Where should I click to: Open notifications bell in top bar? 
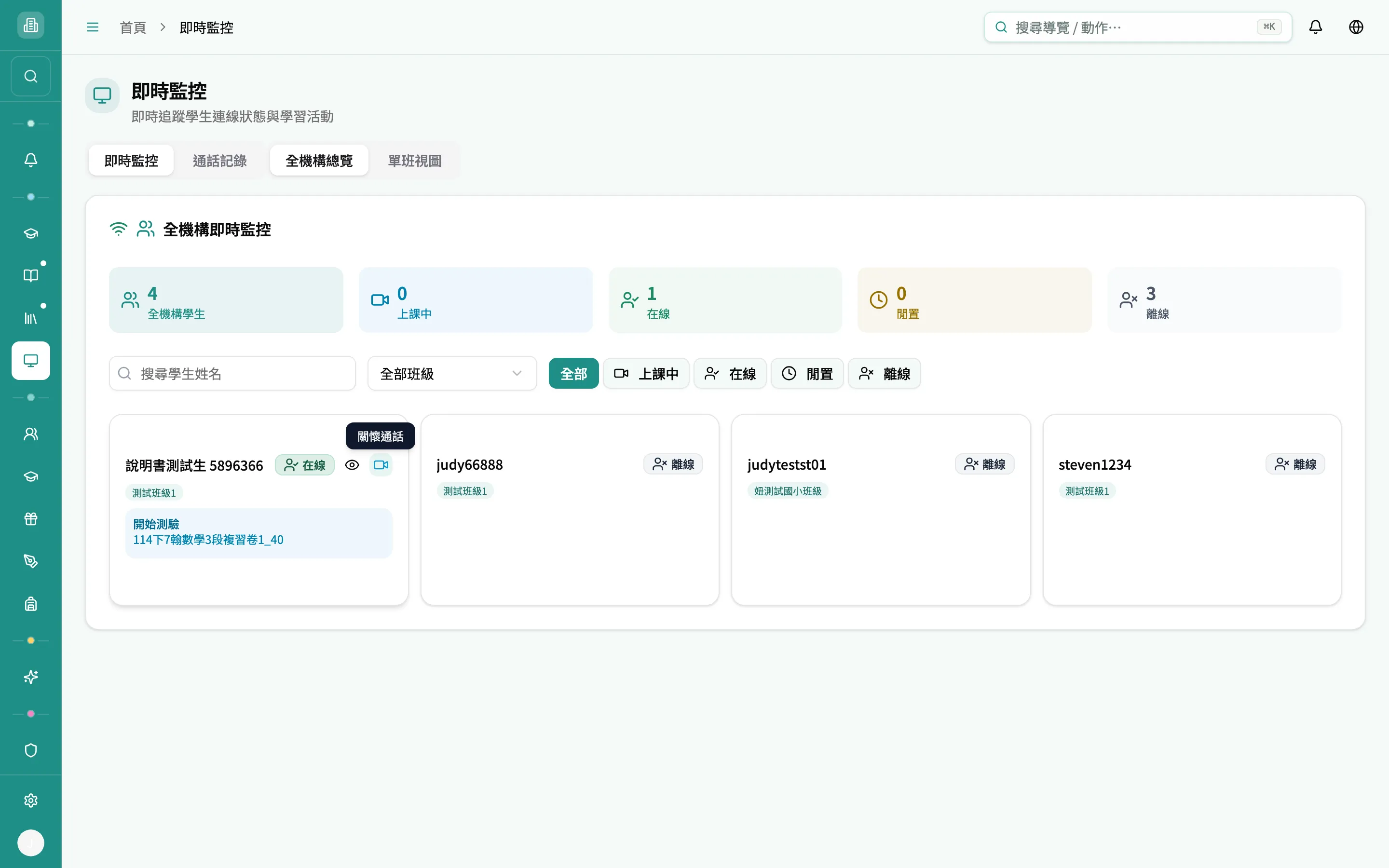click(x=1316, y=27)
